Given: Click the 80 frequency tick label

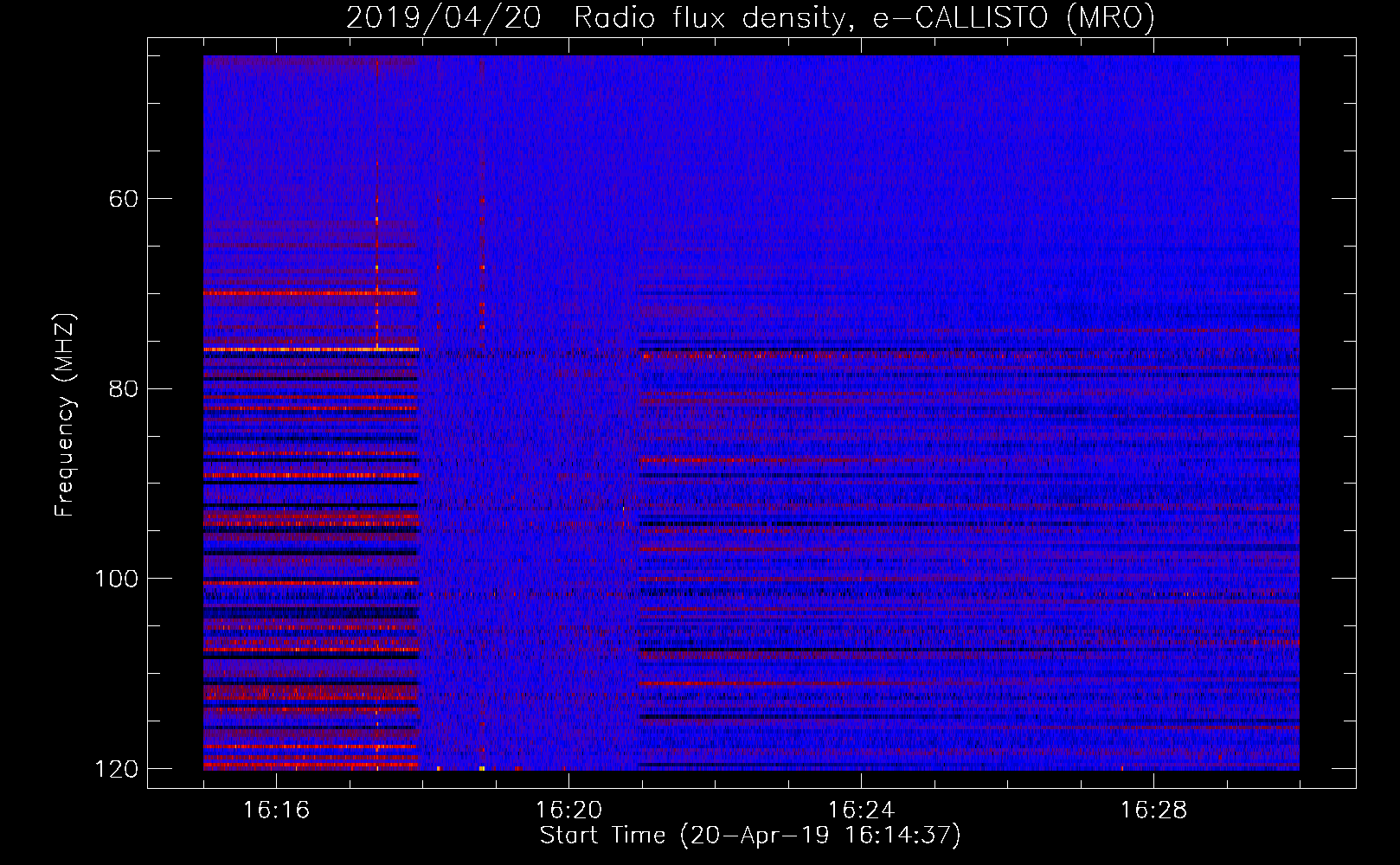Looking at the screenshot, I should 124,388.
